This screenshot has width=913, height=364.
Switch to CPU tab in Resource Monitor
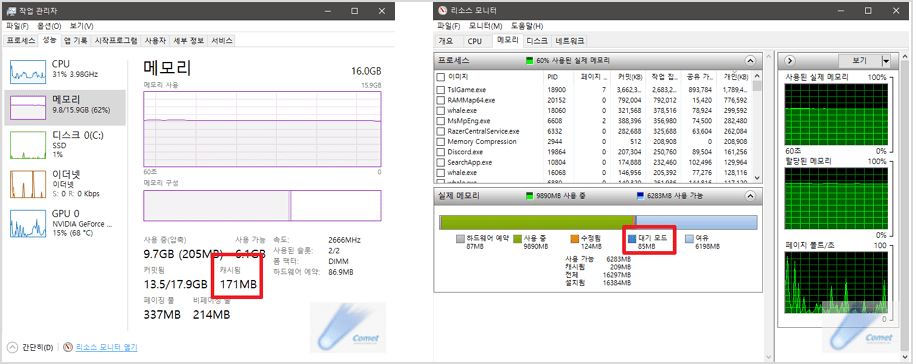[475, 41]
